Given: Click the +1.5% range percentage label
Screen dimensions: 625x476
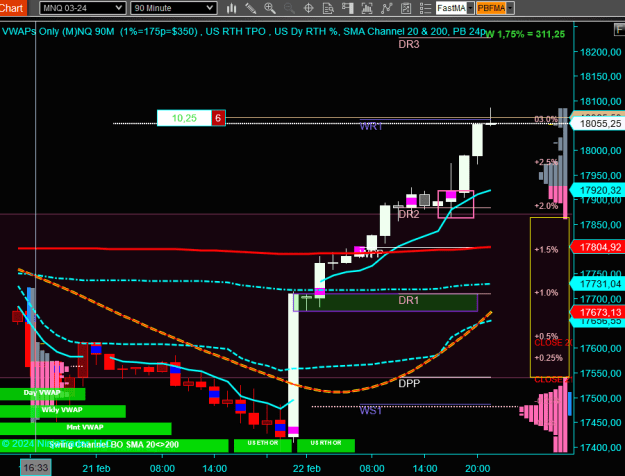Looking at the screenshot, I should 546,250.
